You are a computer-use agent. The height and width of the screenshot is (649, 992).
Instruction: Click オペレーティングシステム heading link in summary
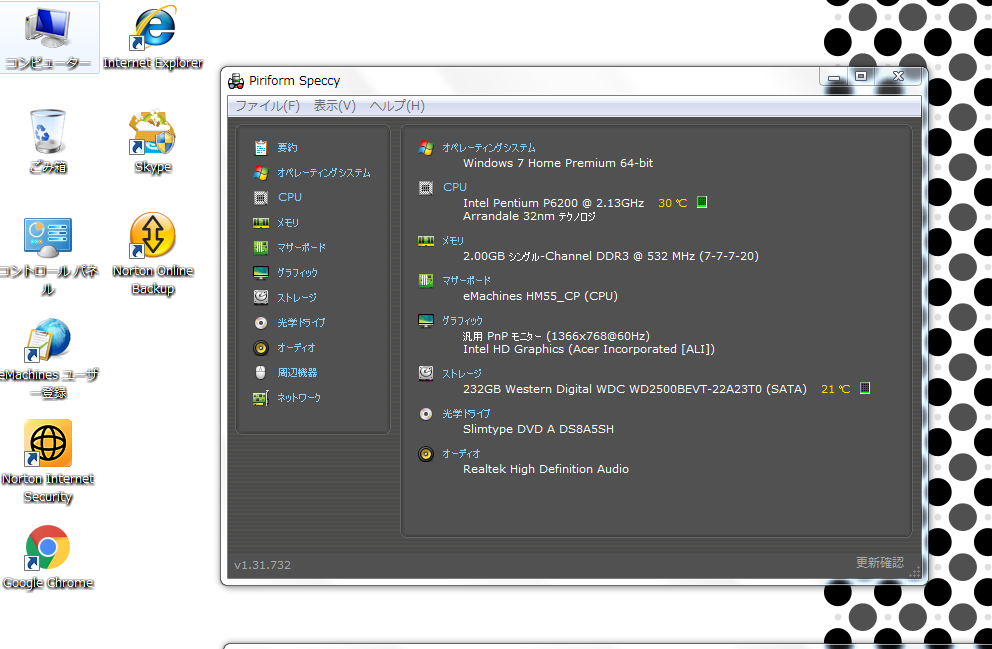coord(489,147)
